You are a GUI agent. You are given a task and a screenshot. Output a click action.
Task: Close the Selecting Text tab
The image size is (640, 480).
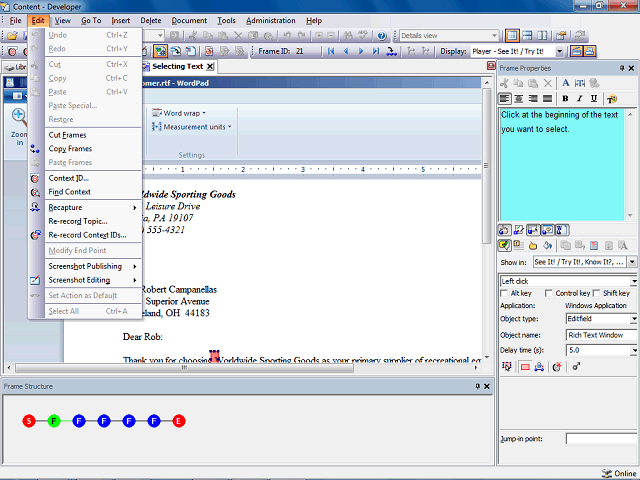coord(210,67)
